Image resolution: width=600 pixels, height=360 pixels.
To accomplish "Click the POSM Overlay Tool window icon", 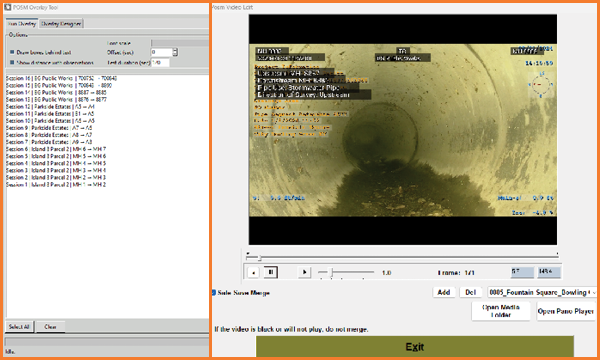I will coord(8,7).
